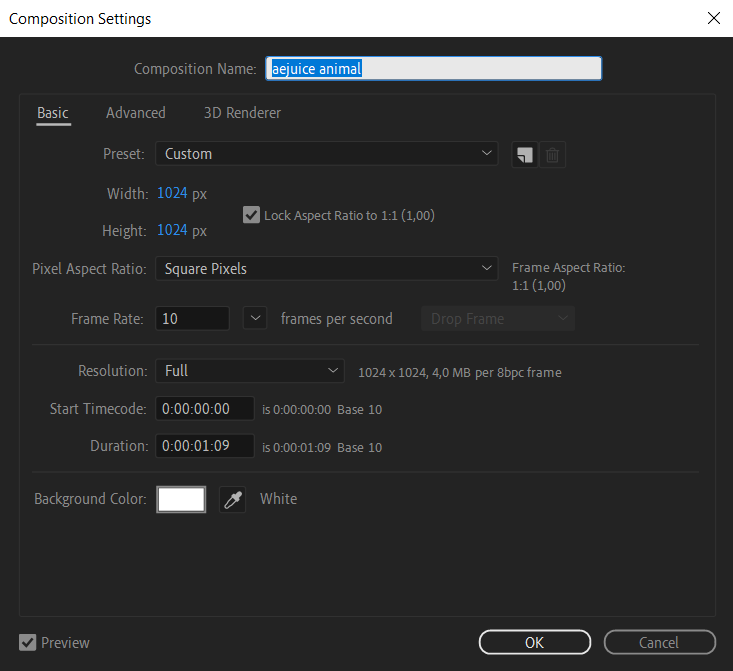Open the Resolution dropdown
733x671 pixels.
click(x=249, y=371)
